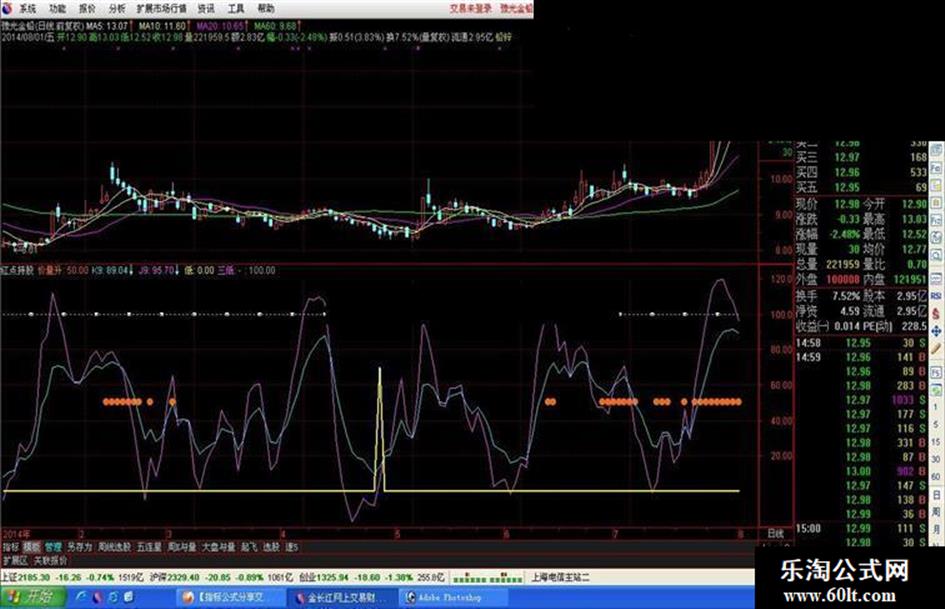Select the 大盘斗量 indicator tab
Viewport: 945px width, 609px height.
[x=218, y=547]
